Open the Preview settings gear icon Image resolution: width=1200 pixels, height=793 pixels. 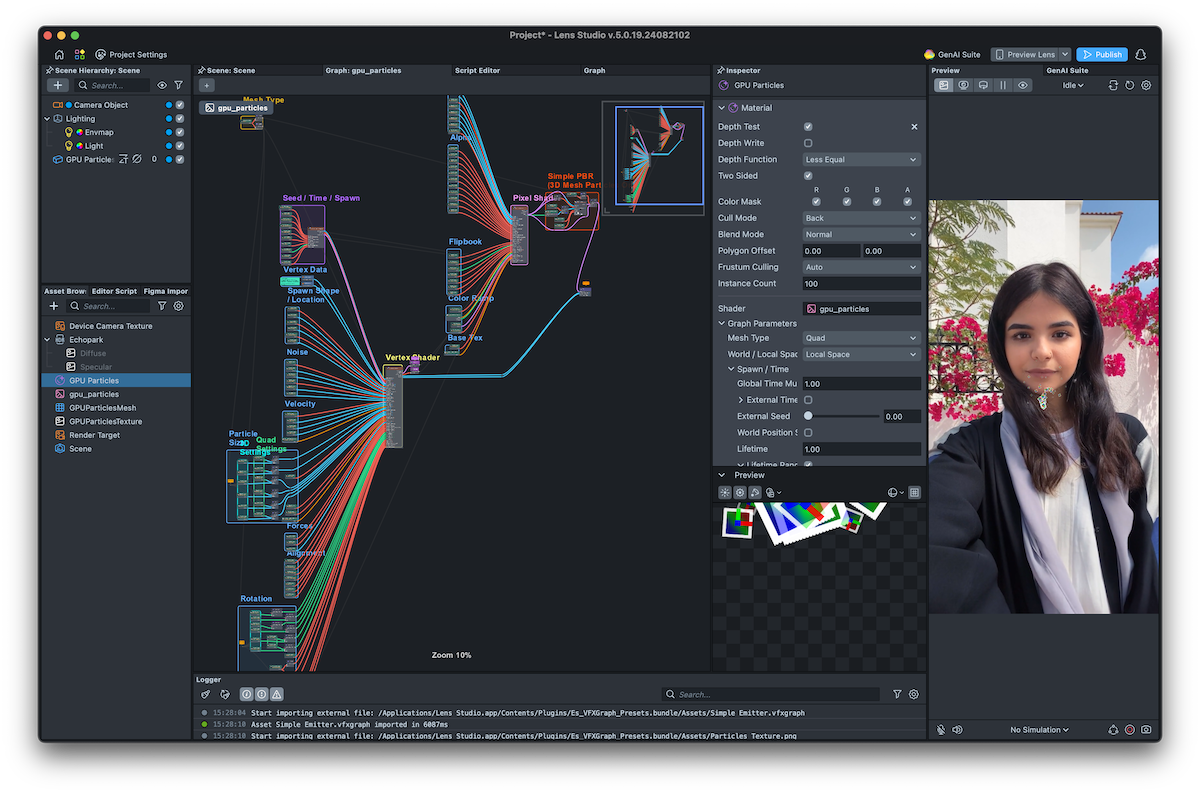(1146, 85)
